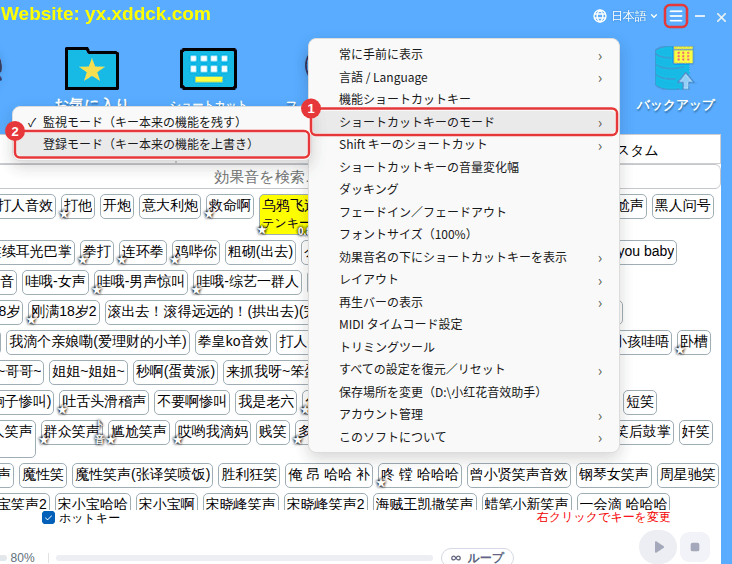Open ダッキング menu item
This screenshot has height=564, width=732.
[464, 189]
